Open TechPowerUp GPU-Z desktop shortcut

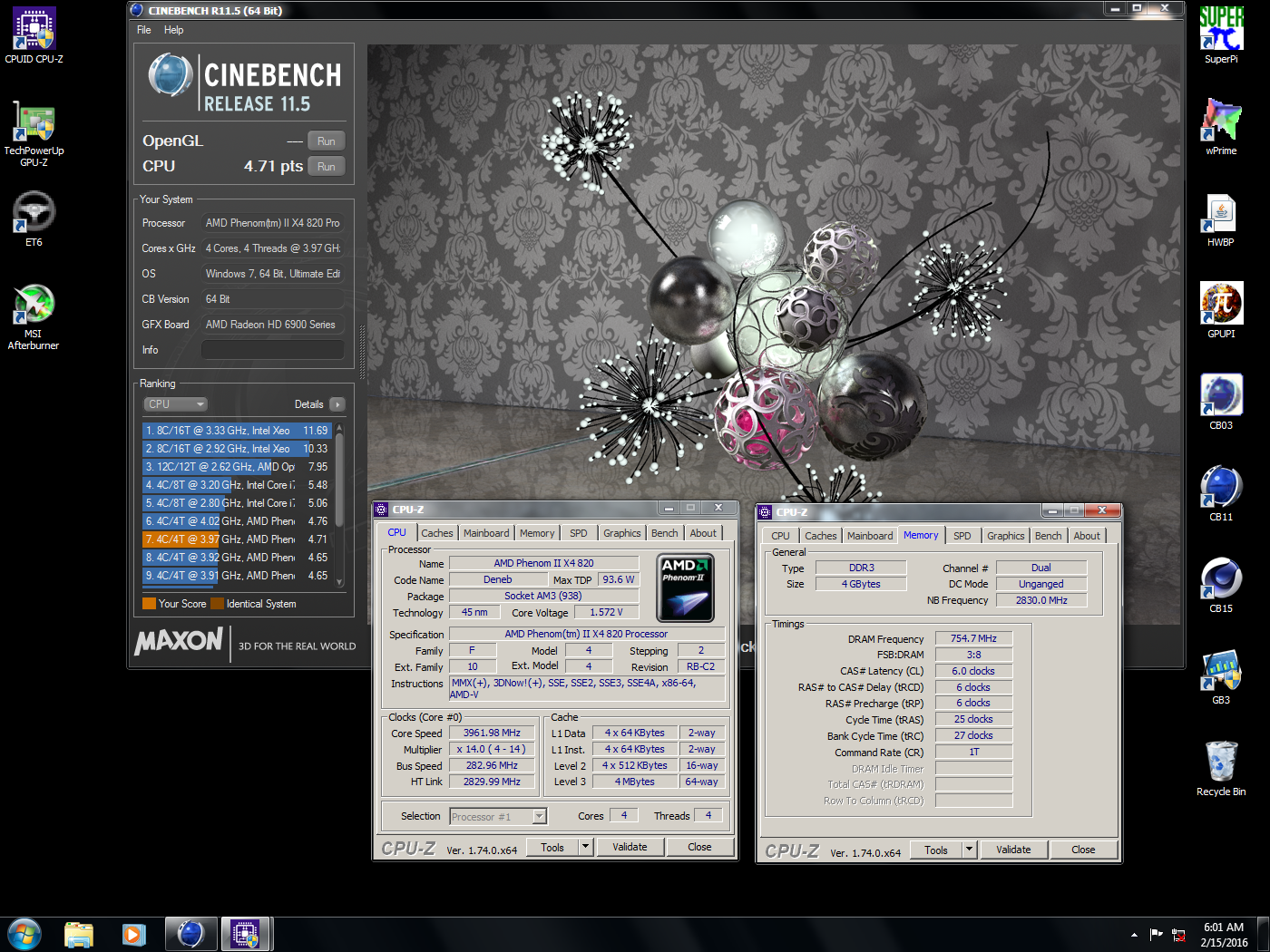click(34, 133)
